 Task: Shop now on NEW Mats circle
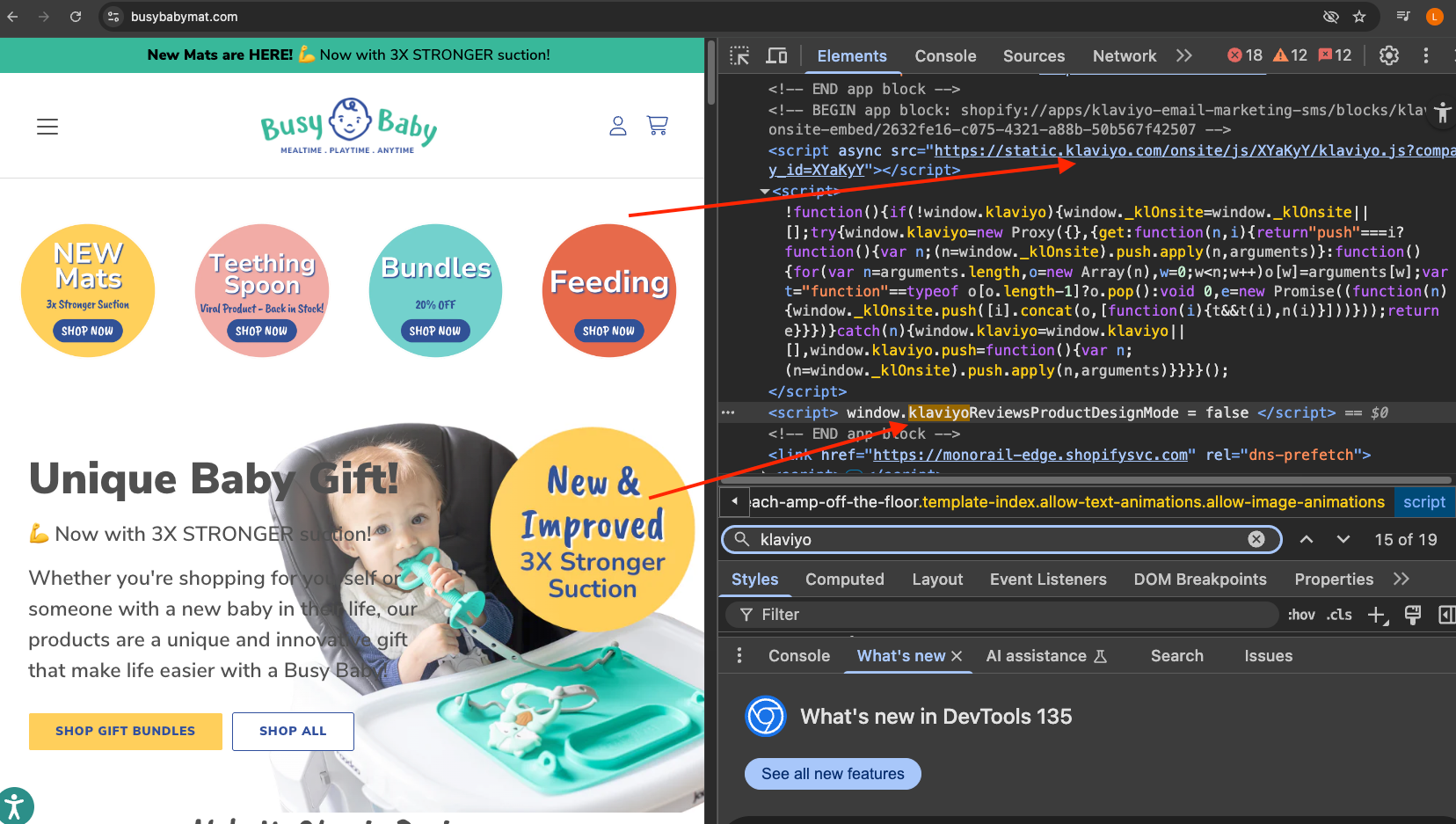[87, 332]
